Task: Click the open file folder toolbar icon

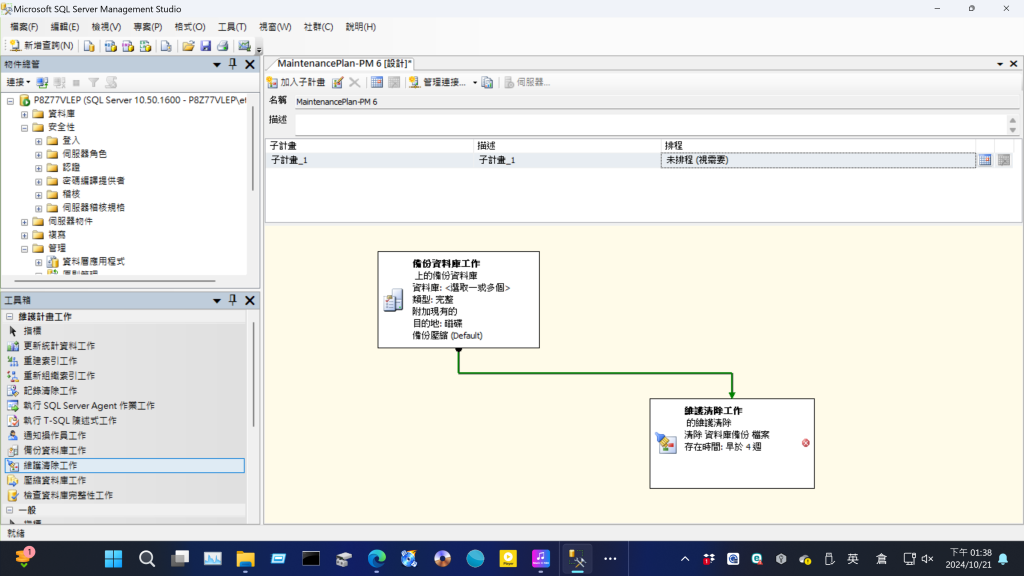Action: (x=188, y=46)
